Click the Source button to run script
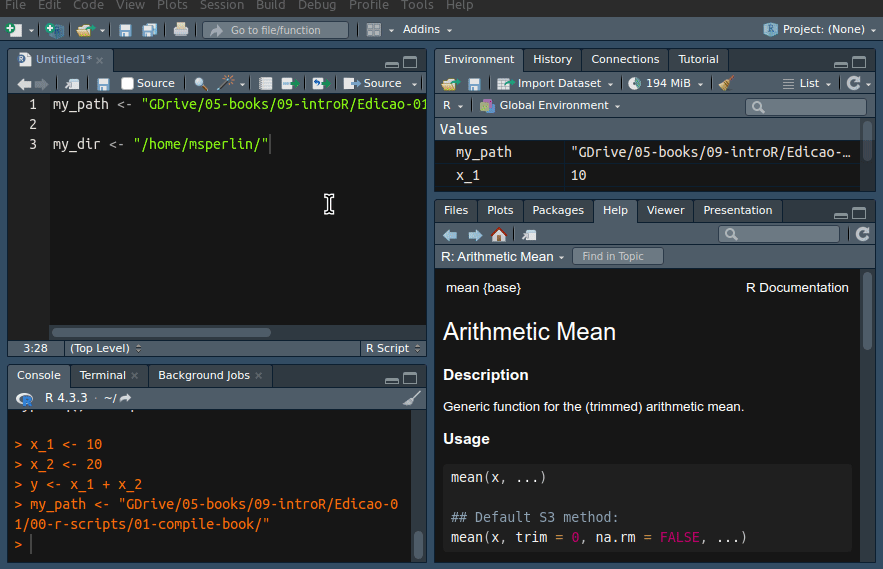Viewport: 883px width, 569px height. coord(373,84)
